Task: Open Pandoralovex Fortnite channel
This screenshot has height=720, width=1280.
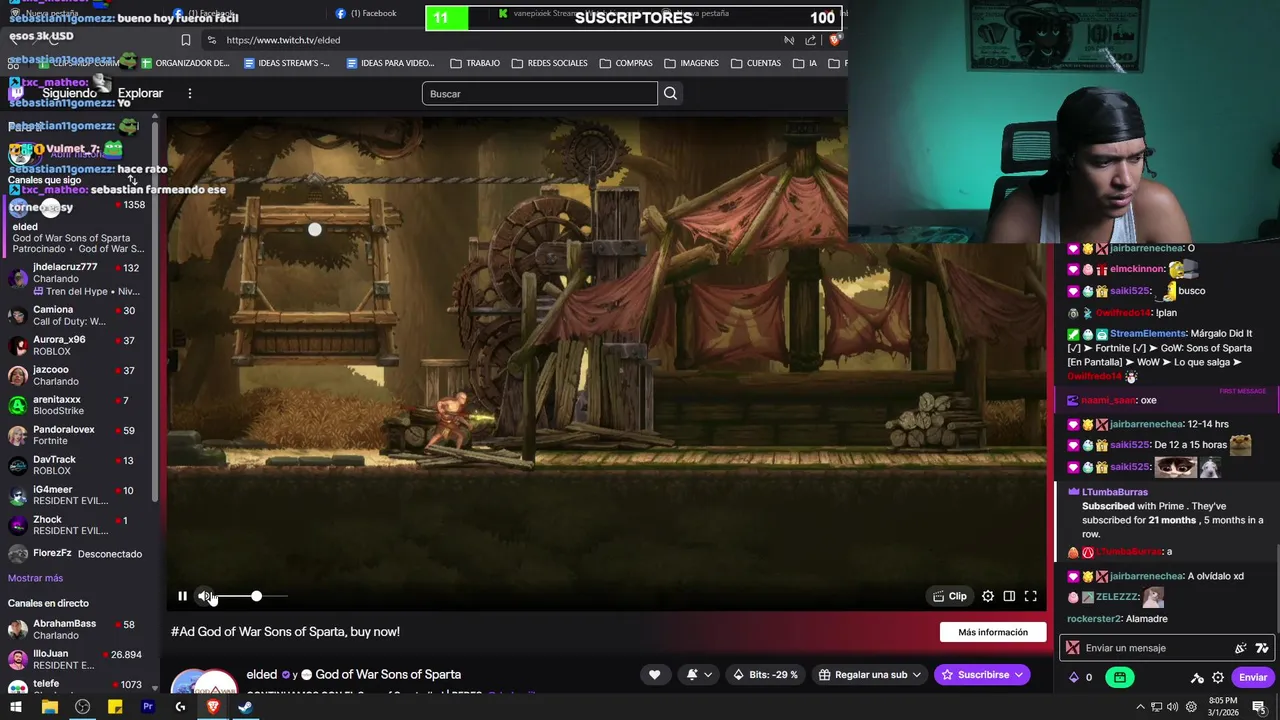Action: tap(77, 436)
